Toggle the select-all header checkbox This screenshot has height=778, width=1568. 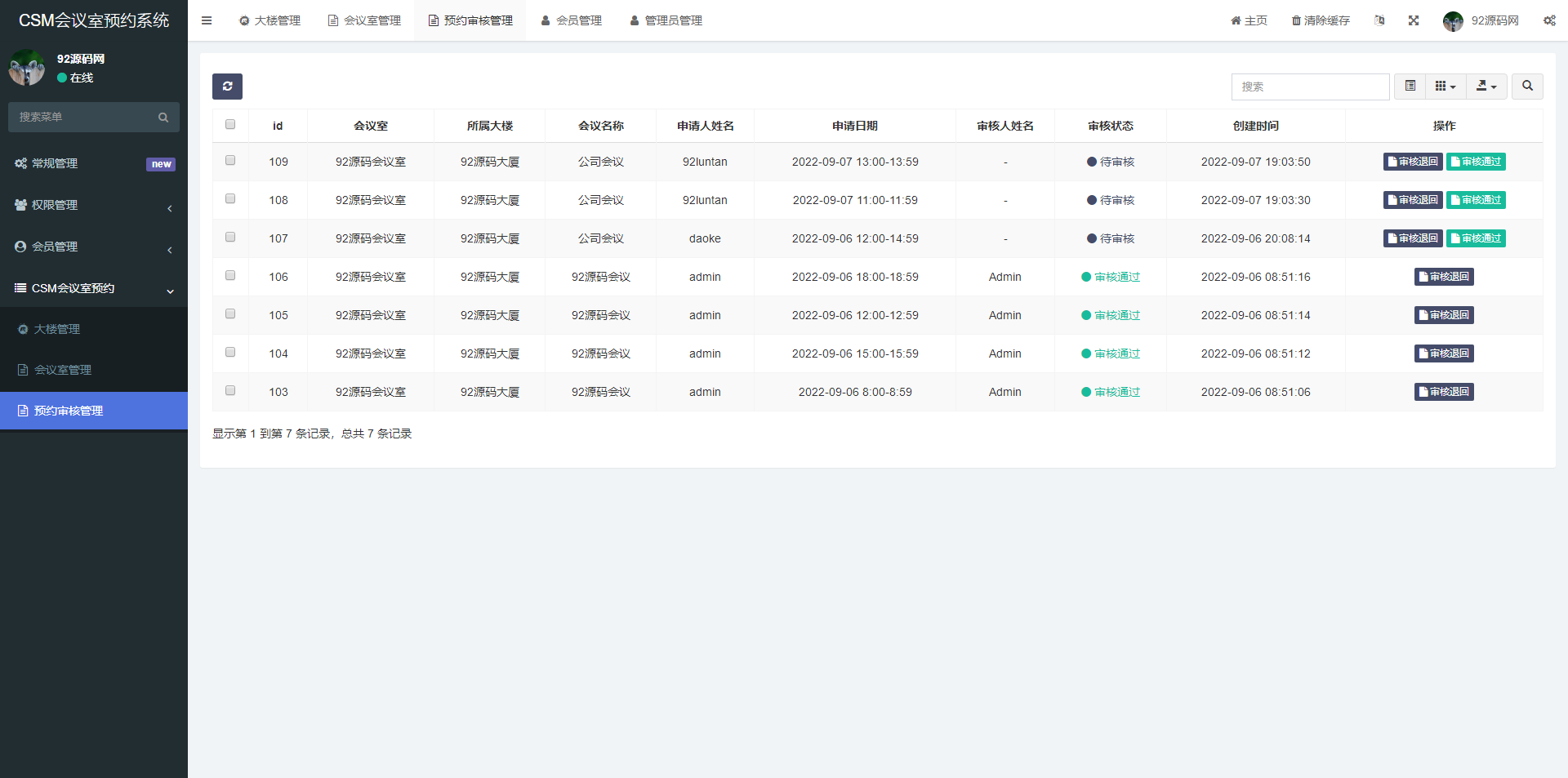click(x=230, y=125)
